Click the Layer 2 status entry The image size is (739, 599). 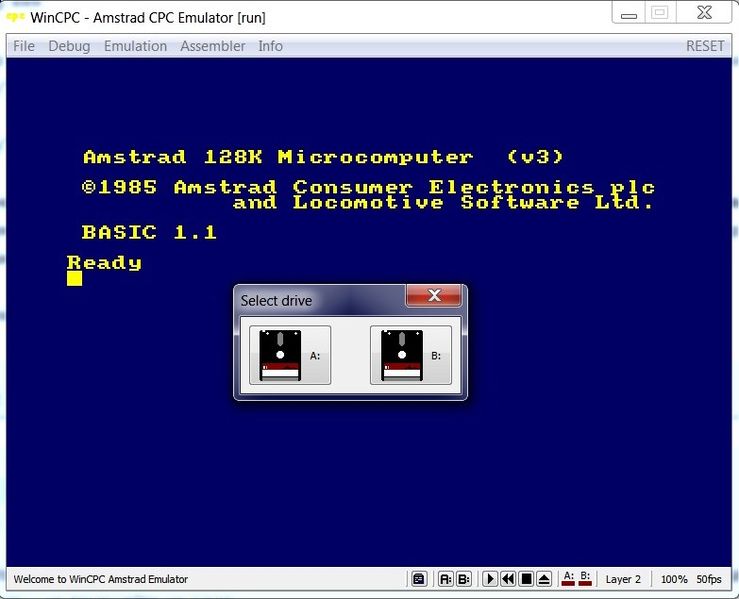623,579
